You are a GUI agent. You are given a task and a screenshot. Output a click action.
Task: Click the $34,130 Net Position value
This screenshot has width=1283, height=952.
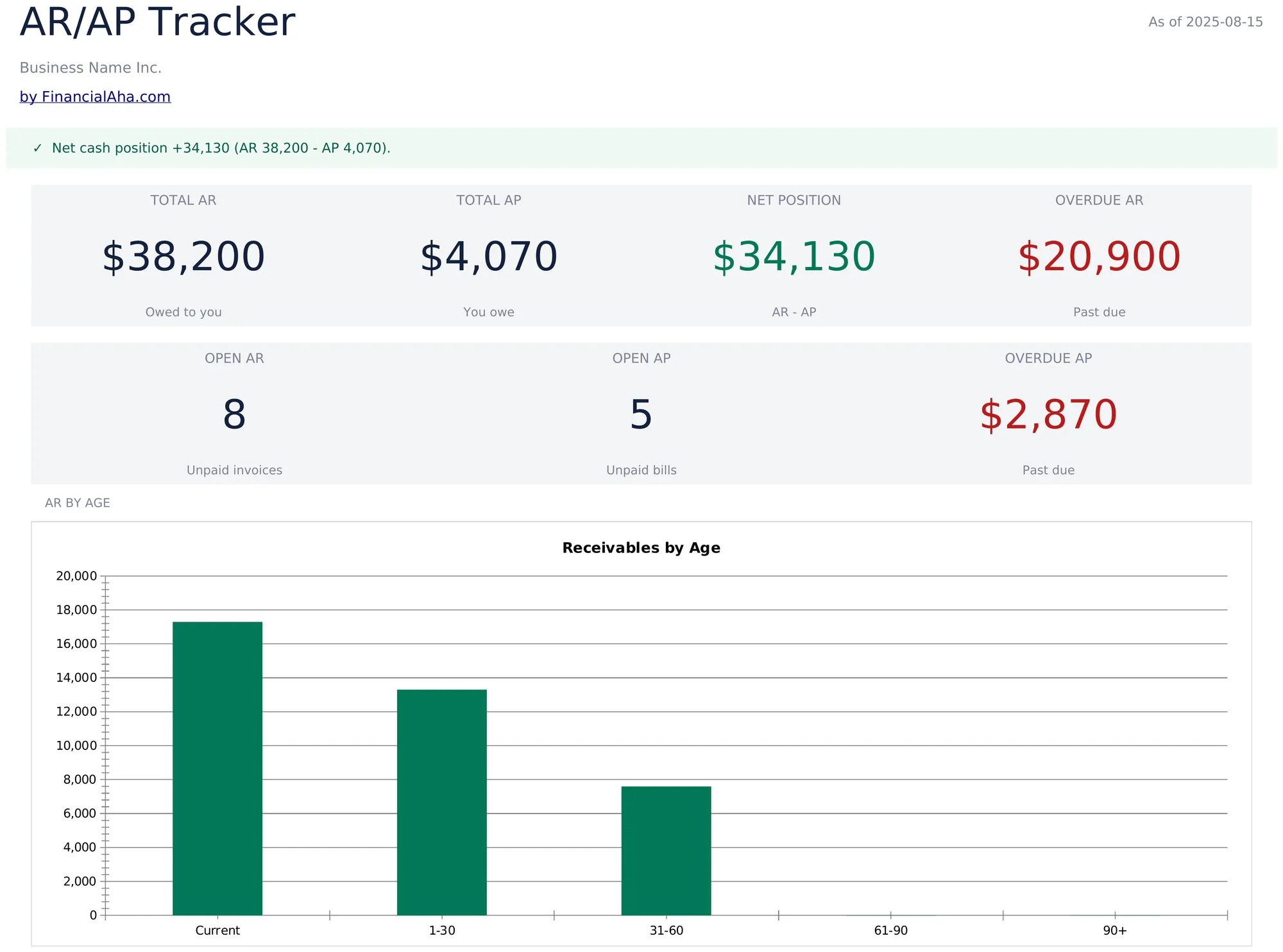[794, 257]
